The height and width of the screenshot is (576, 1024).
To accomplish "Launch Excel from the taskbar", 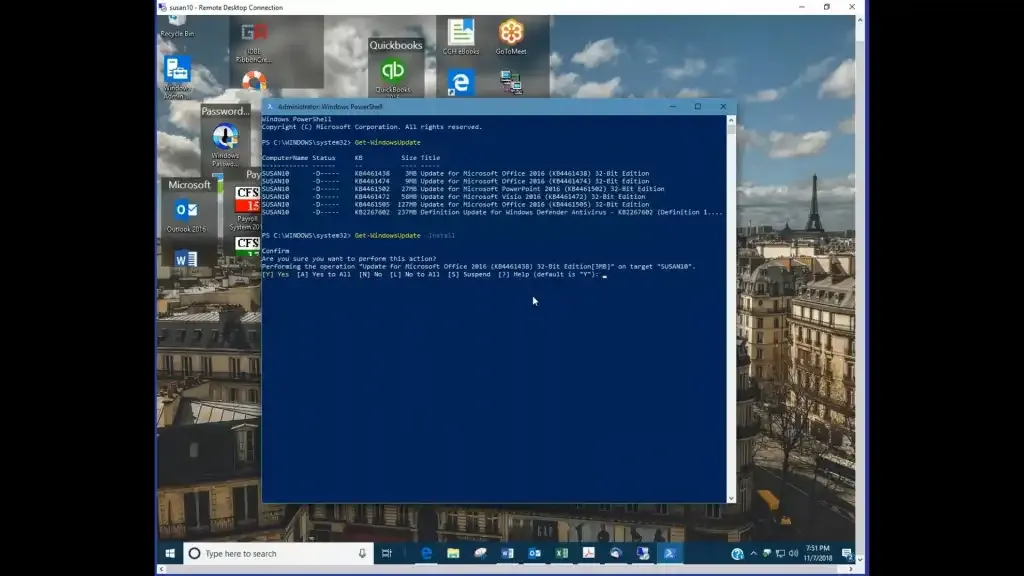I will pos(562,553).
